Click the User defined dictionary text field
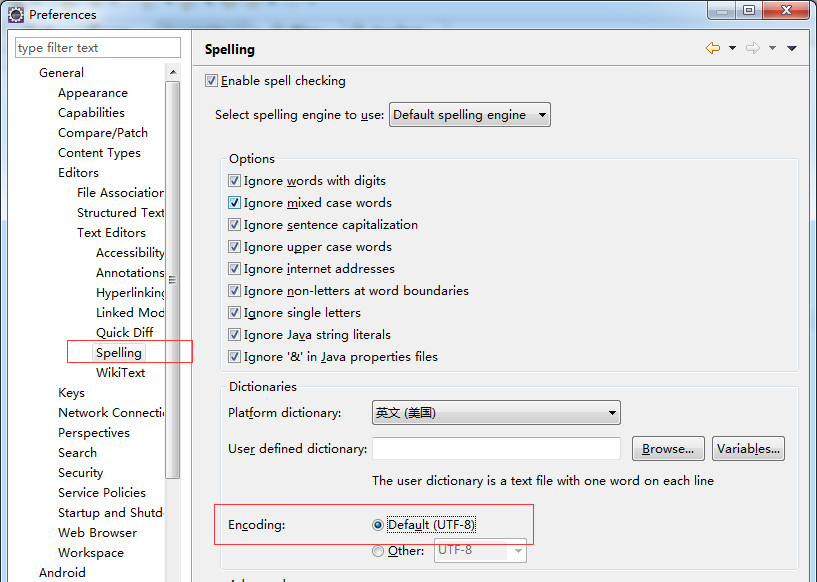The image size is (817, 582). coord(496,449)
